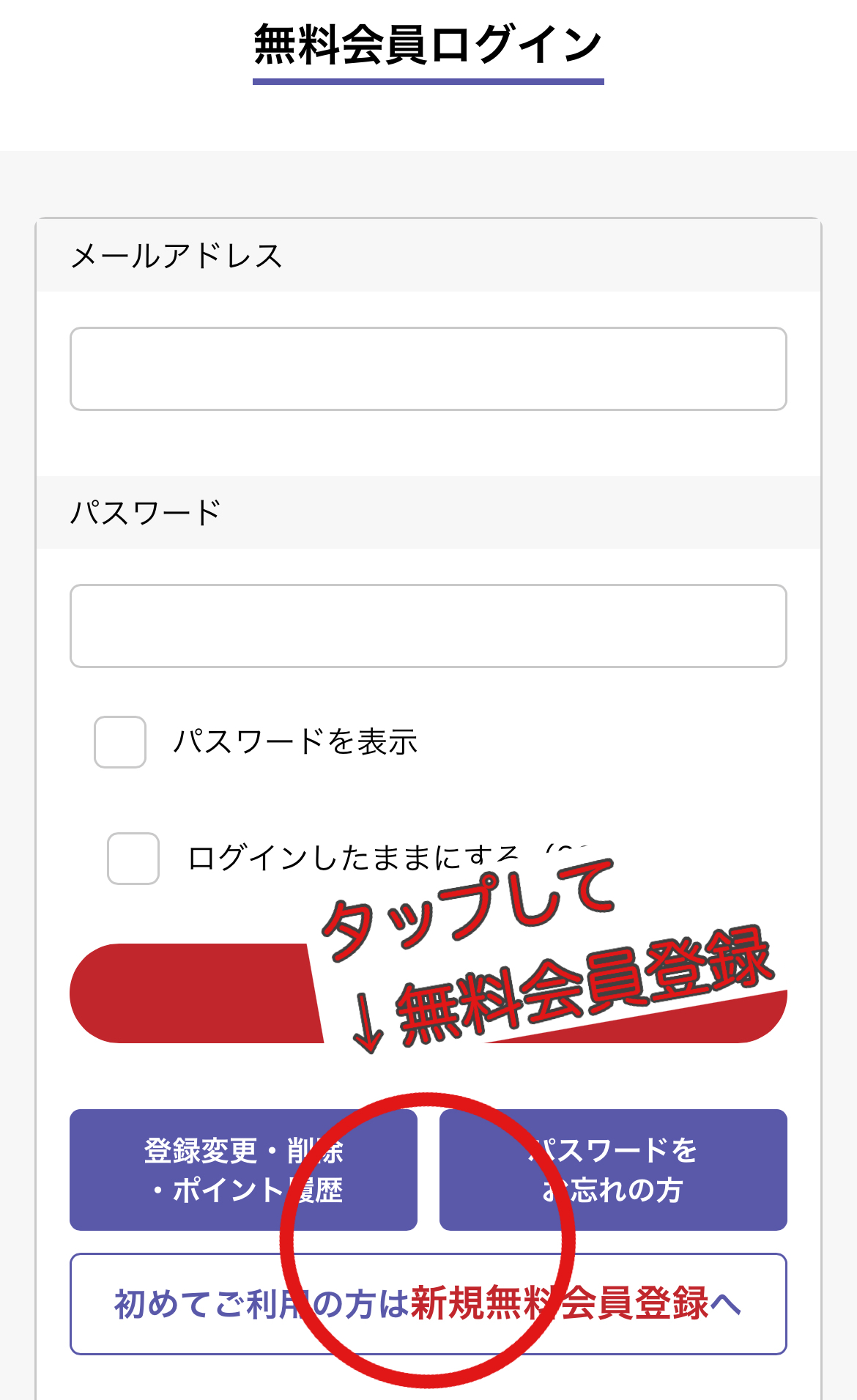
Task: Click the メールアドレス section label
Action: coord(177,256)
